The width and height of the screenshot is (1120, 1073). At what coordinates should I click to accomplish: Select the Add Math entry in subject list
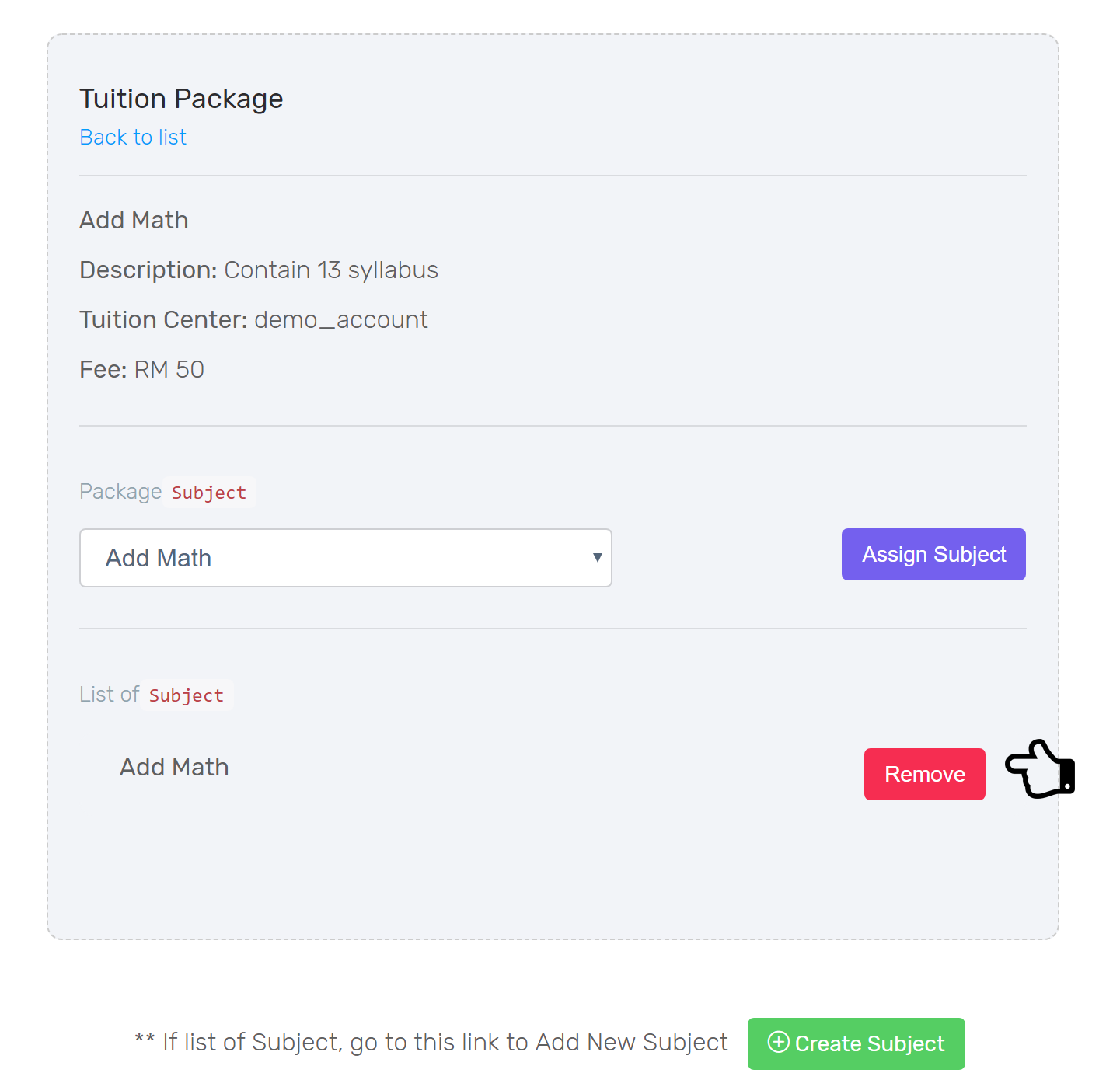click(174, 767)
